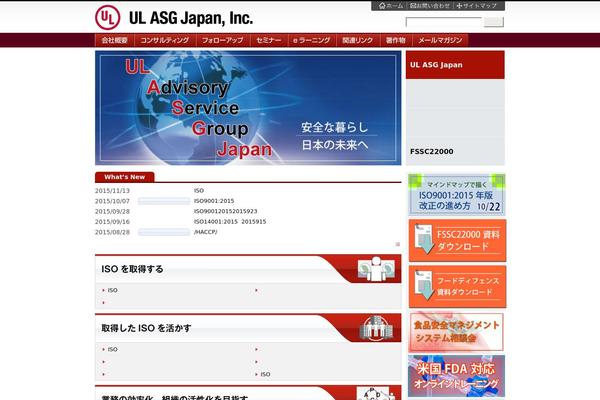Click the small square icon below news list

398,244
